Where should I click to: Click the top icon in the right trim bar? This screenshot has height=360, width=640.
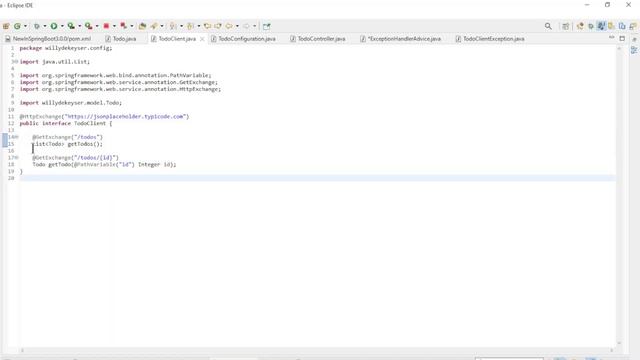[x=634, y=40]
